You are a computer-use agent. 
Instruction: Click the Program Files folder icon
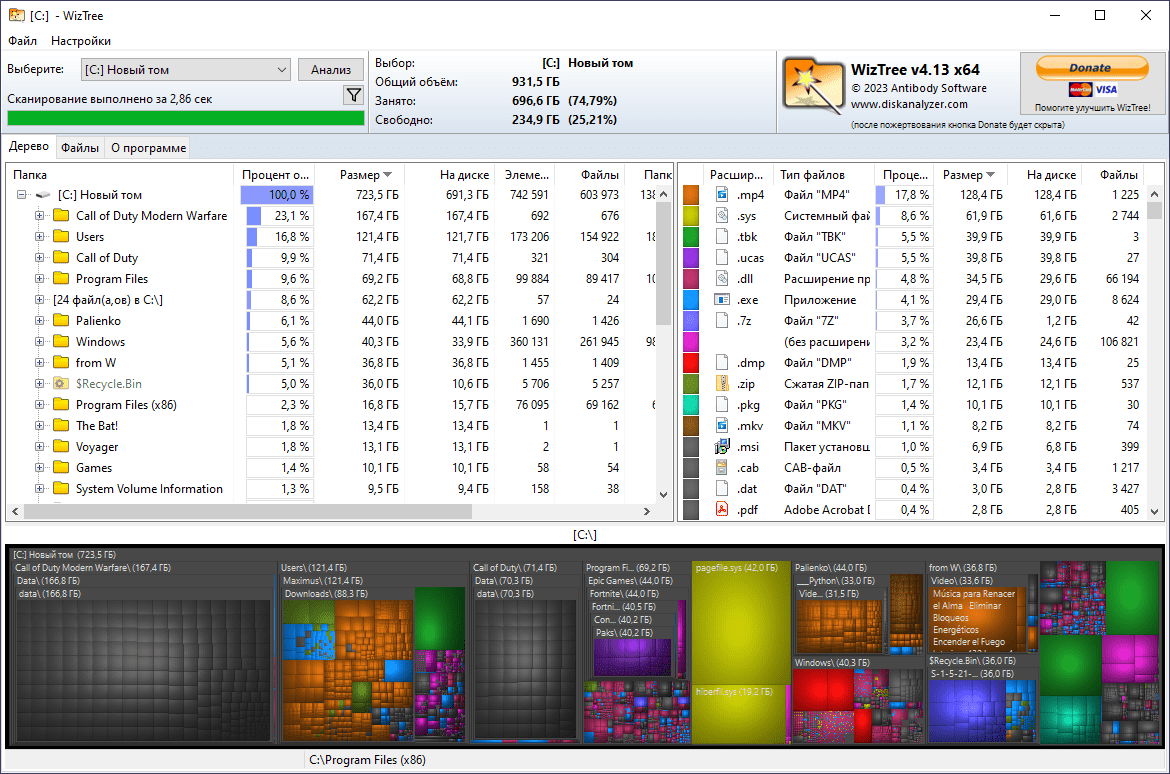point(61,278)
